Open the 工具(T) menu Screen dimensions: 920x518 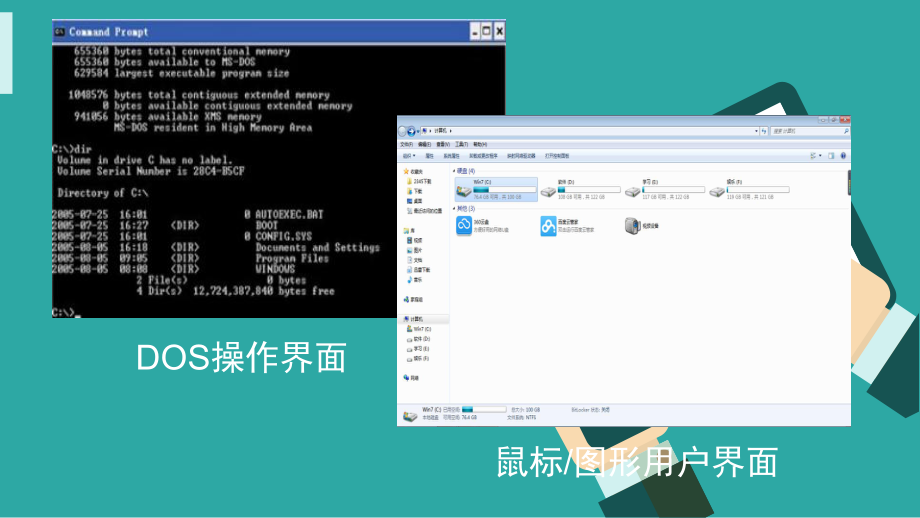[462, 144]
